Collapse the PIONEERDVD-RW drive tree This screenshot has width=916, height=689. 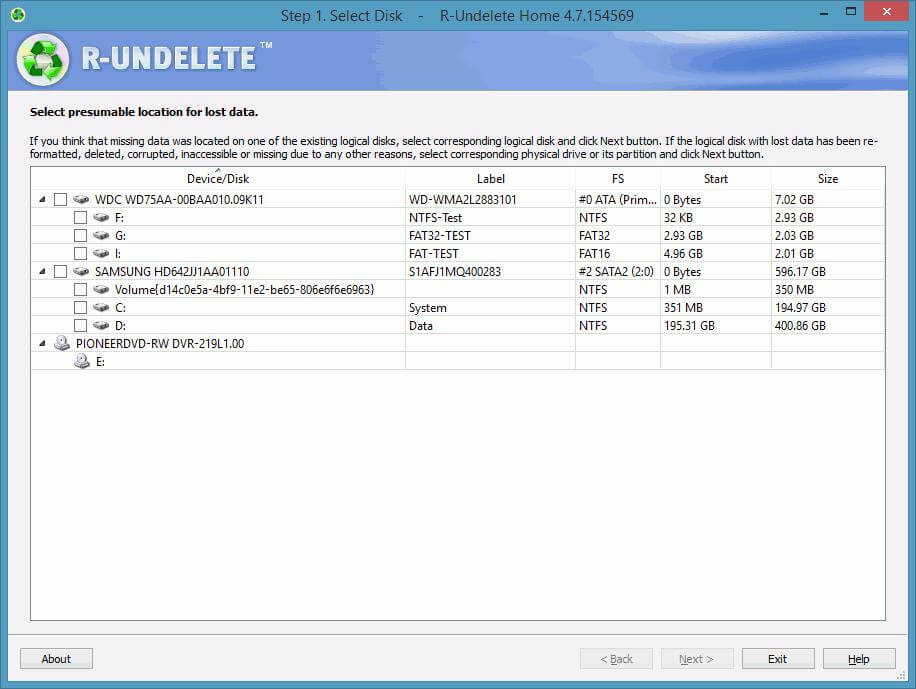(x=42, y=344)
